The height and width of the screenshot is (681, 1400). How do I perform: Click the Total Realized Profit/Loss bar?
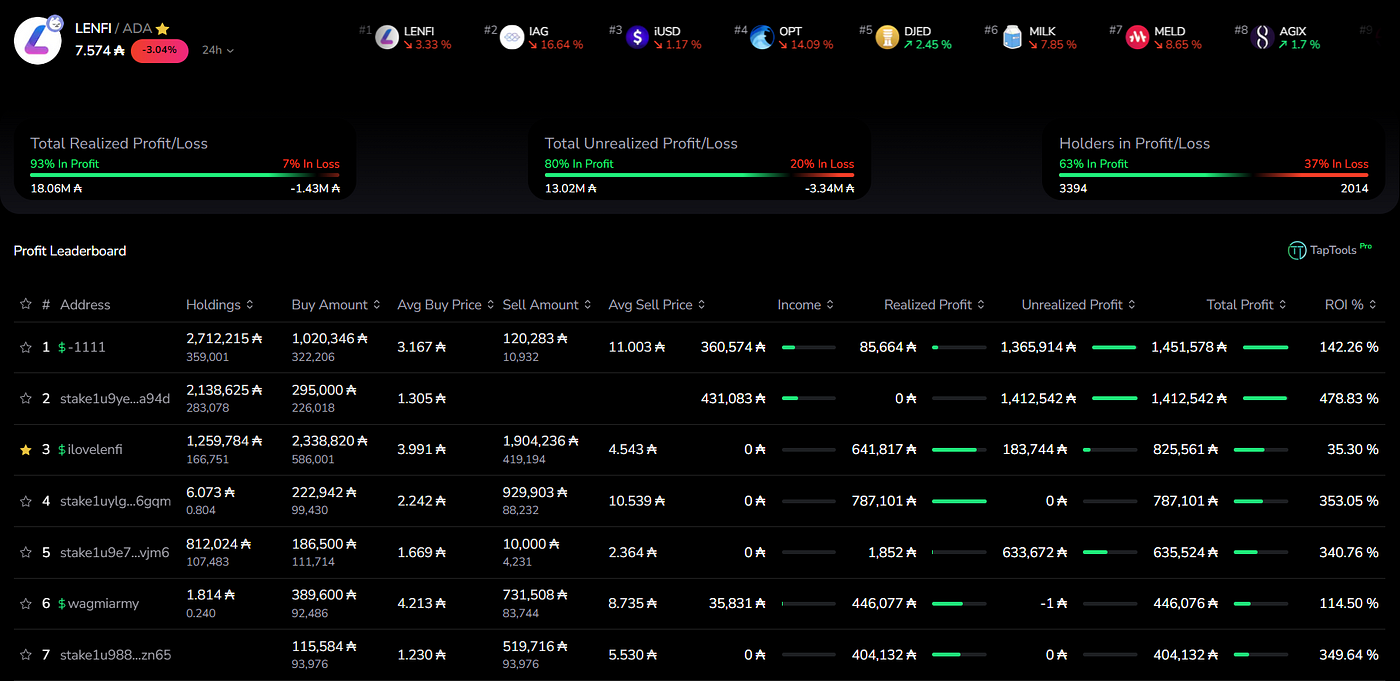pos(185,175)
